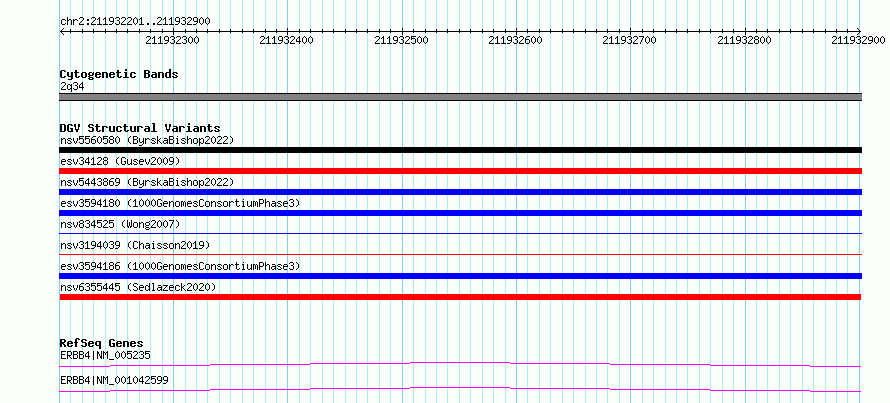Select variant label nsv6355445 (Sedlazeck2020)
890x403 pixels.
coord(138,288)
